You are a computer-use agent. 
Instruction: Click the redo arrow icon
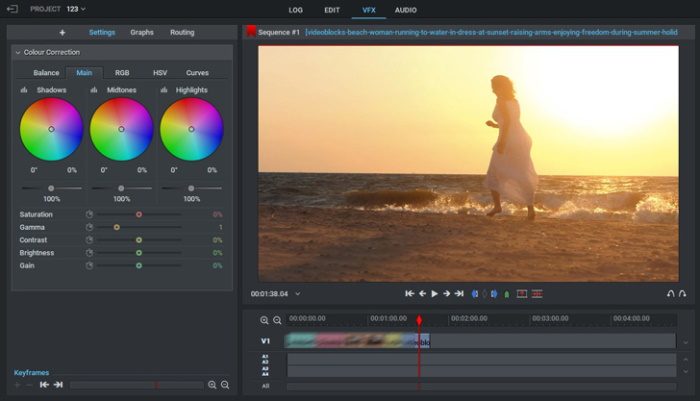click(x=683, y=294)
